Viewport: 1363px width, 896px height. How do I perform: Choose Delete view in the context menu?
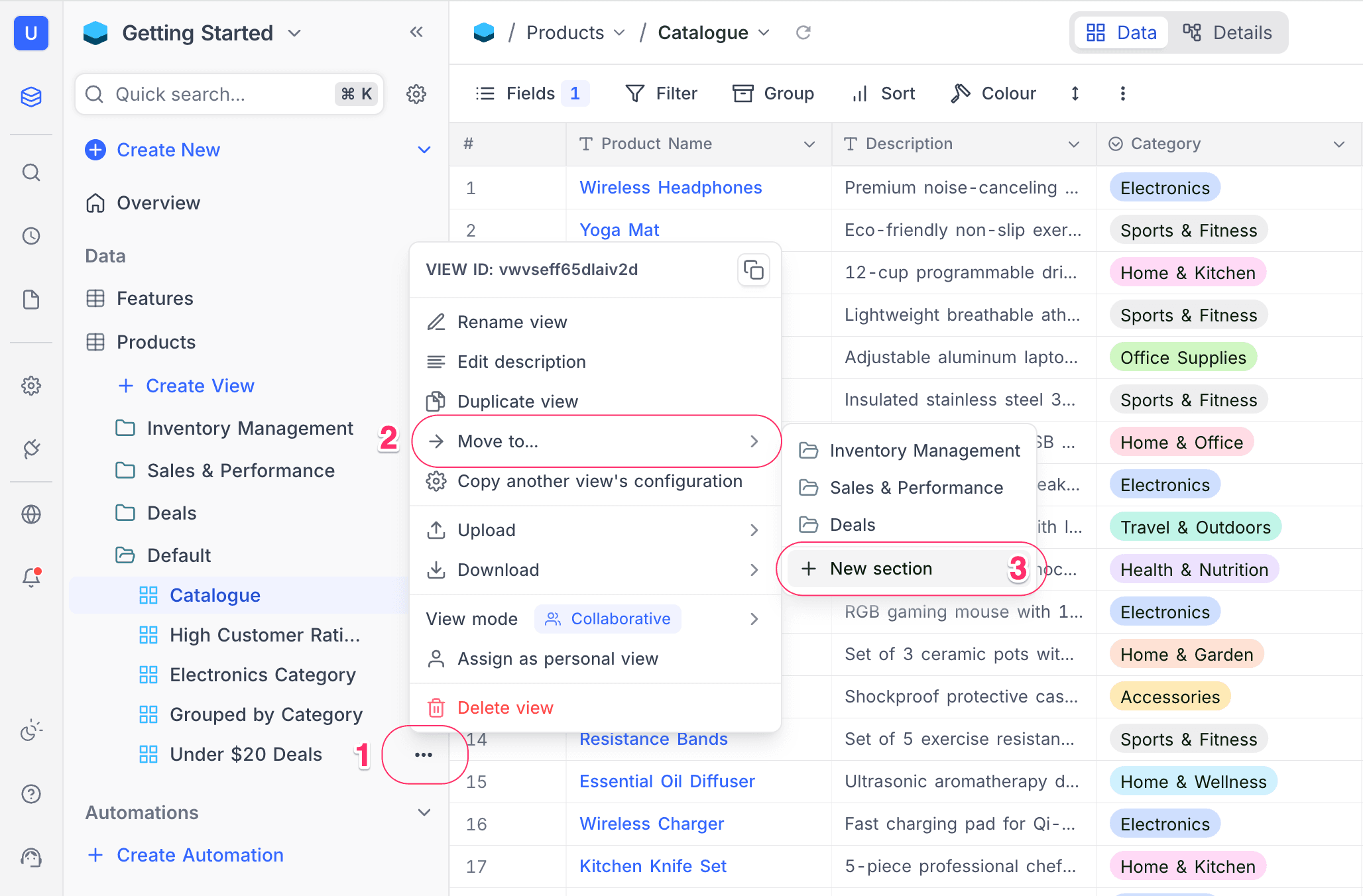pos(504,707)
